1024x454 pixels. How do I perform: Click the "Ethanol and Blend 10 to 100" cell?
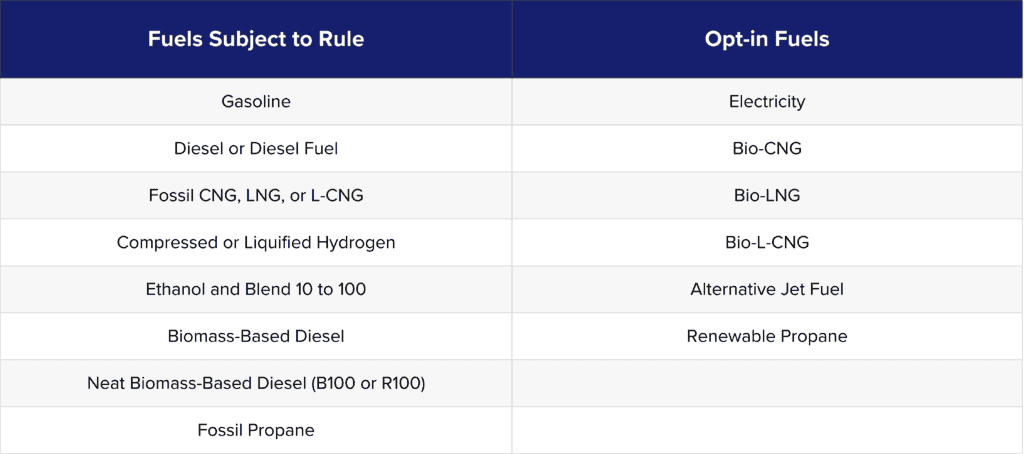pyautogui.click(x=256, y=290)
